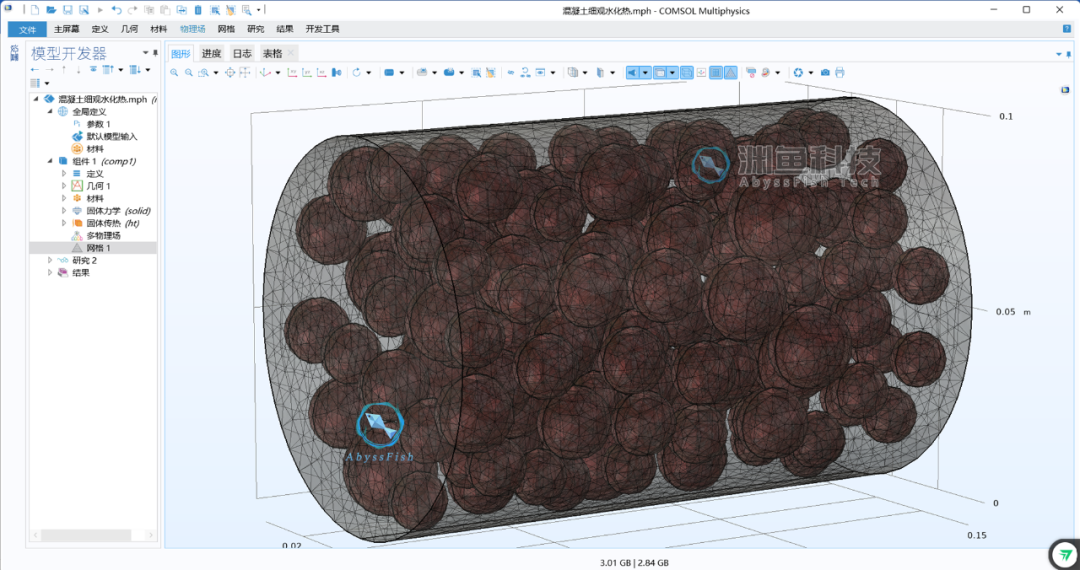Open the rotate view dropdown arrow
This screenshot has width=1080, height=570.
tap(369, 72)
